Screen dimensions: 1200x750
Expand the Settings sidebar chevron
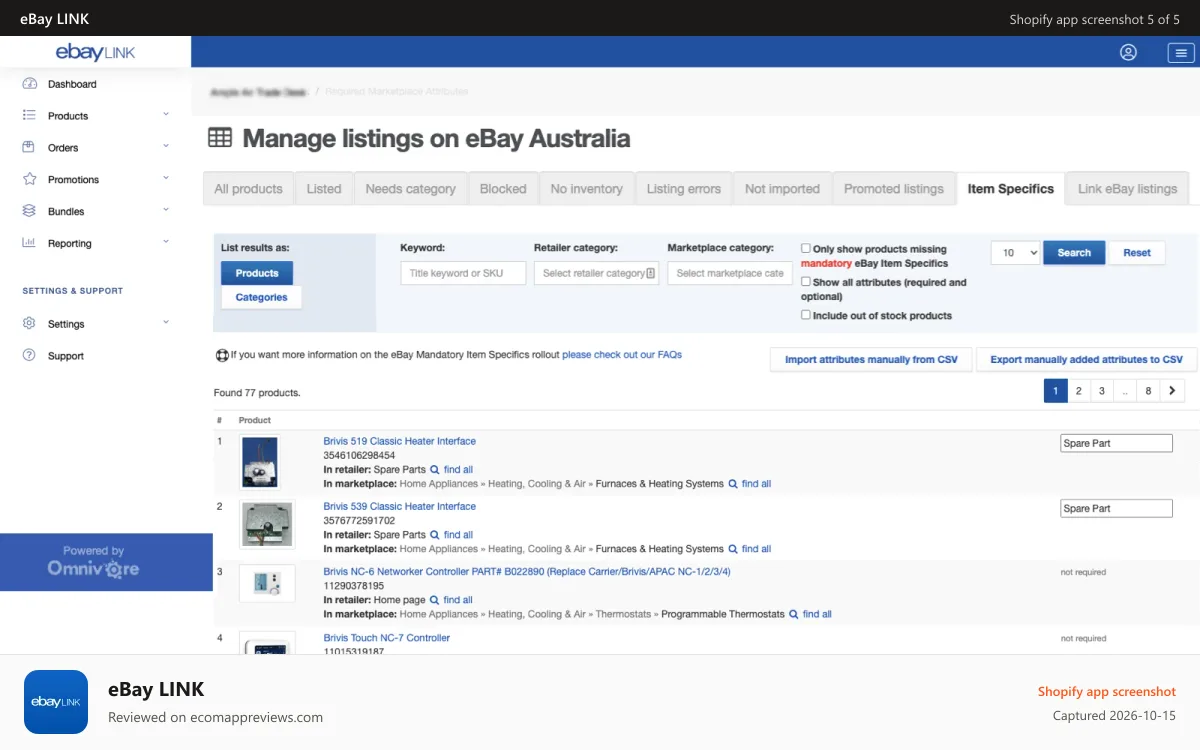pos(166,322)
